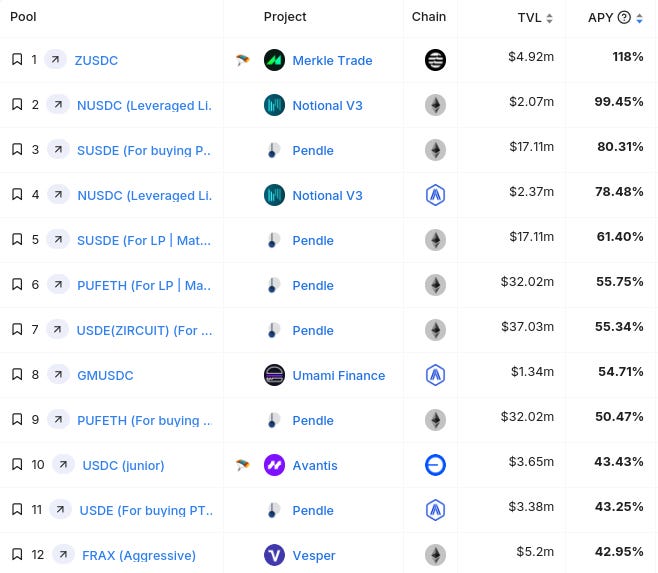Bookmark the PUFETH (For buying ... pool
Image resolution: width=658 pixels, height=573 pixels.
coord(17,419)
